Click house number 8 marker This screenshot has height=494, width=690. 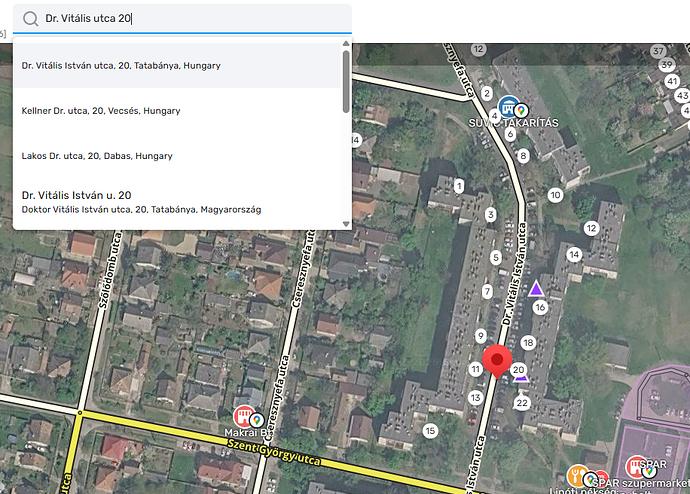tap(523, 155)
